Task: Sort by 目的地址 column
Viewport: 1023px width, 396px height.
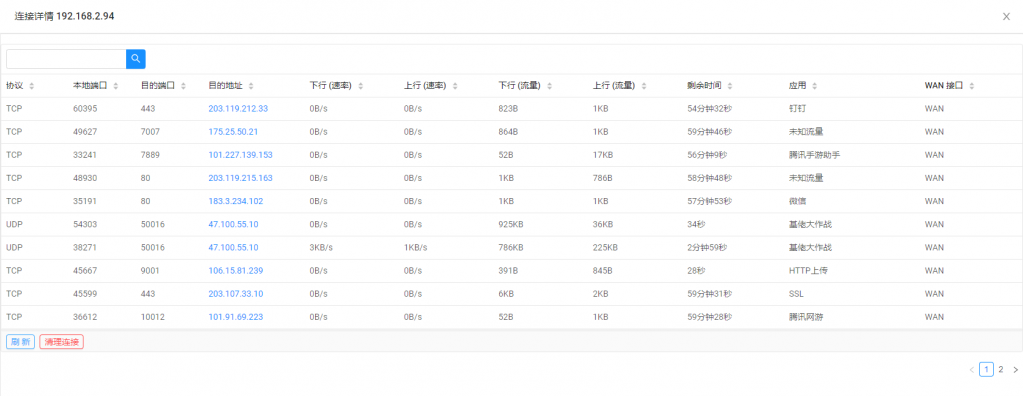Action: click(x=251, y=86)
